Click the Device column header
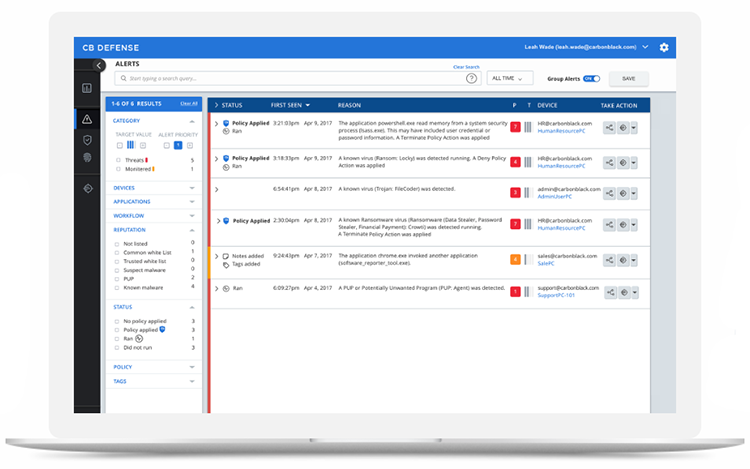 tap(547, 105)
